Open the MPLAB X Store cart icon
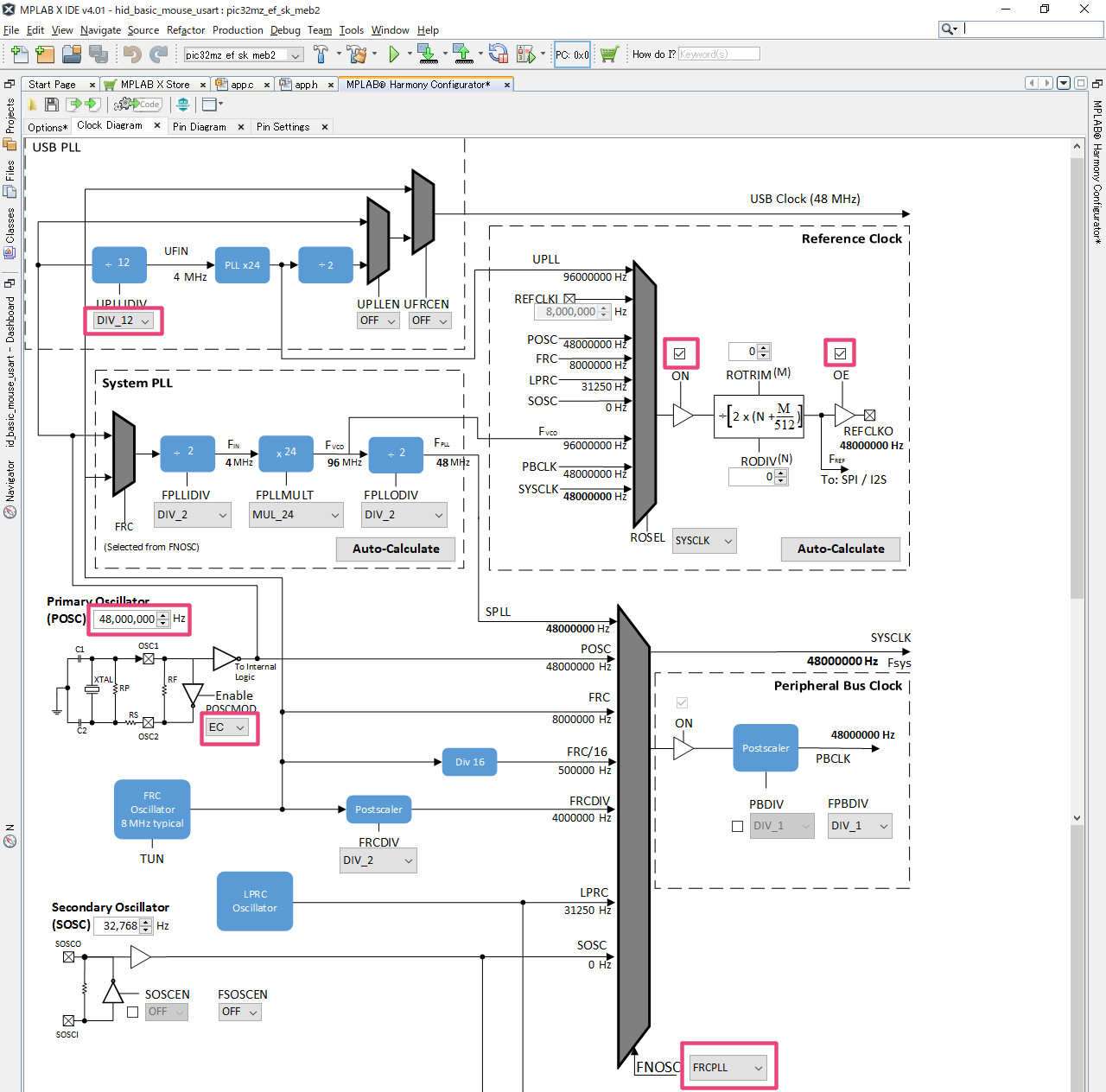Viewport: 1106px width, 1092px height. click(609, 54)
